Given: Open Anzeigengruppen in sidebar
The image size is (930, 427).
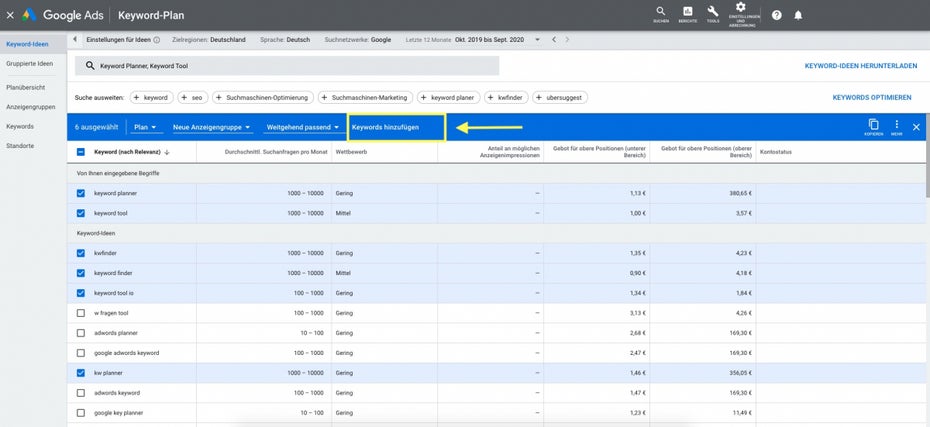Looking at the screenshot, I should pyautogui.click(x=33, y=107).
